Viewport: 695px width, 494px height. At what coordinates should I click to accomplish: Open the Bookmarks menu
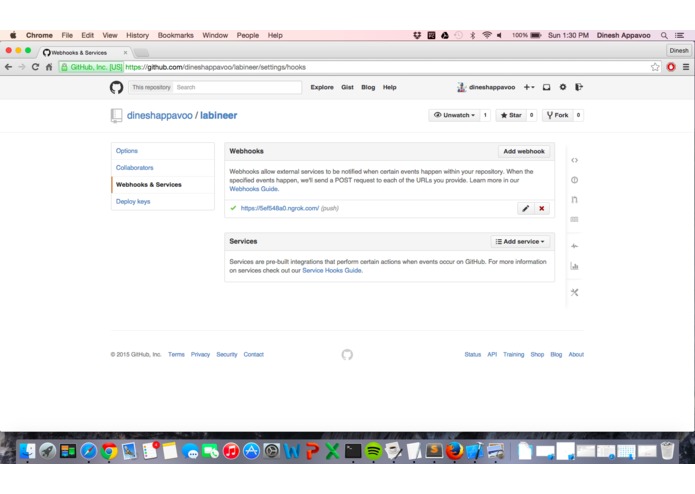[176, 35]
